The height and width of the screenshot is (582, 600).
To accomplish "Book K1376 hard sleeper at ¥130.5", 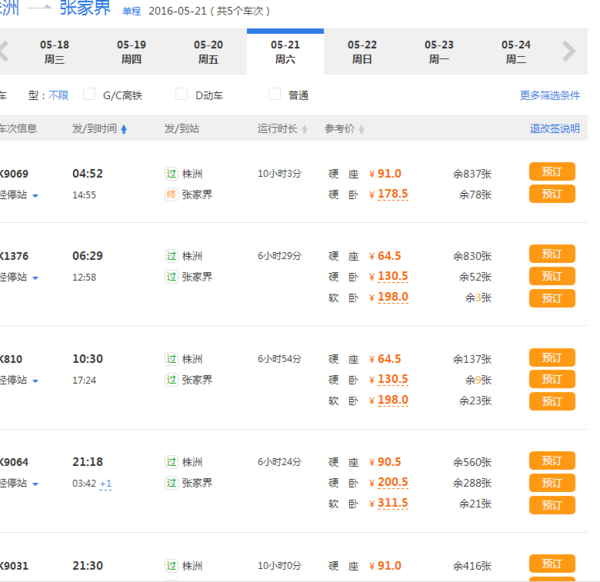I will point(552,276).
